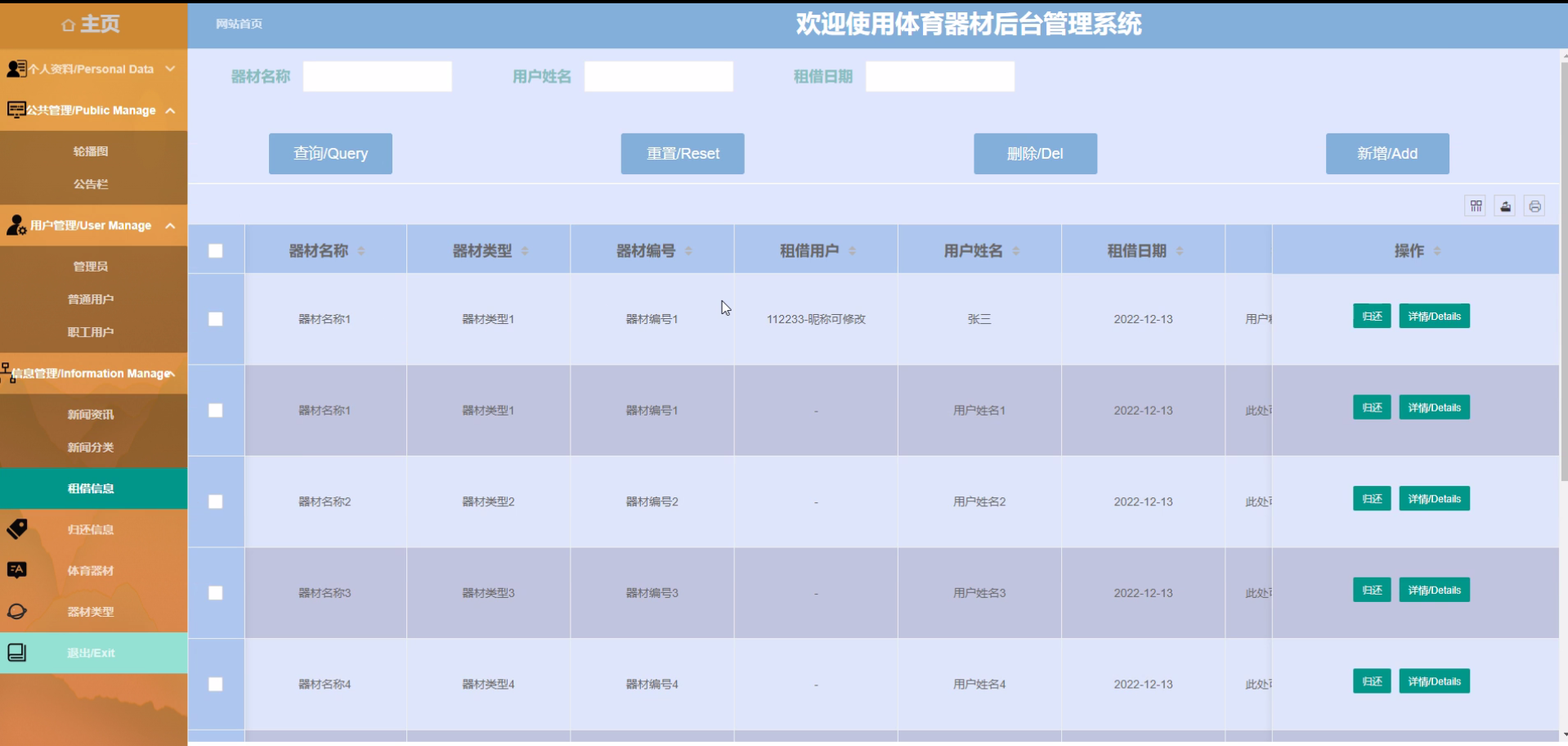Open 详情/Details for 用户姓名4 row

click(1434, 681)
